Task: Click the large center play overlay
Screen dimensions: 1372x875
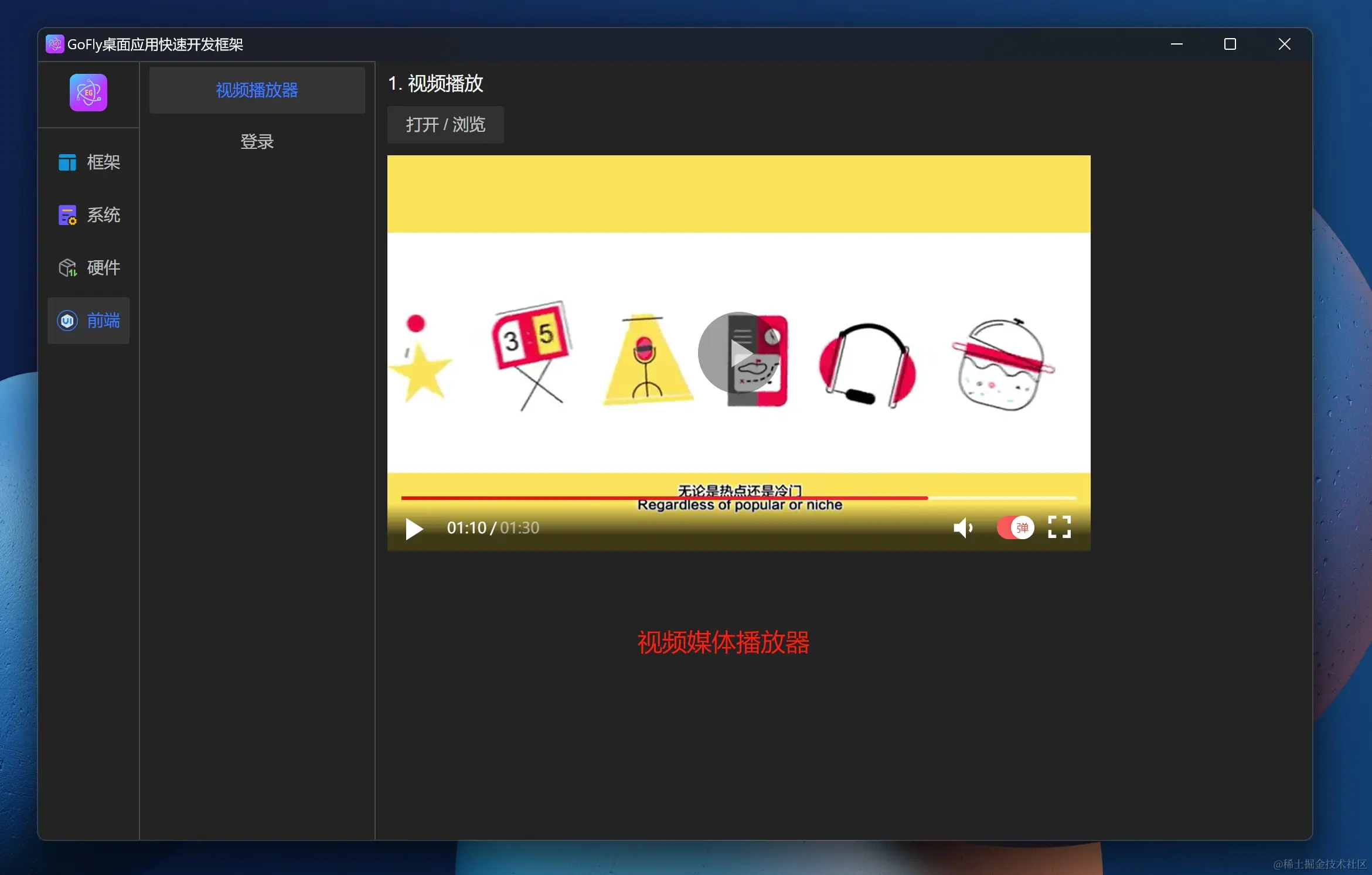Action: [739, 353]
